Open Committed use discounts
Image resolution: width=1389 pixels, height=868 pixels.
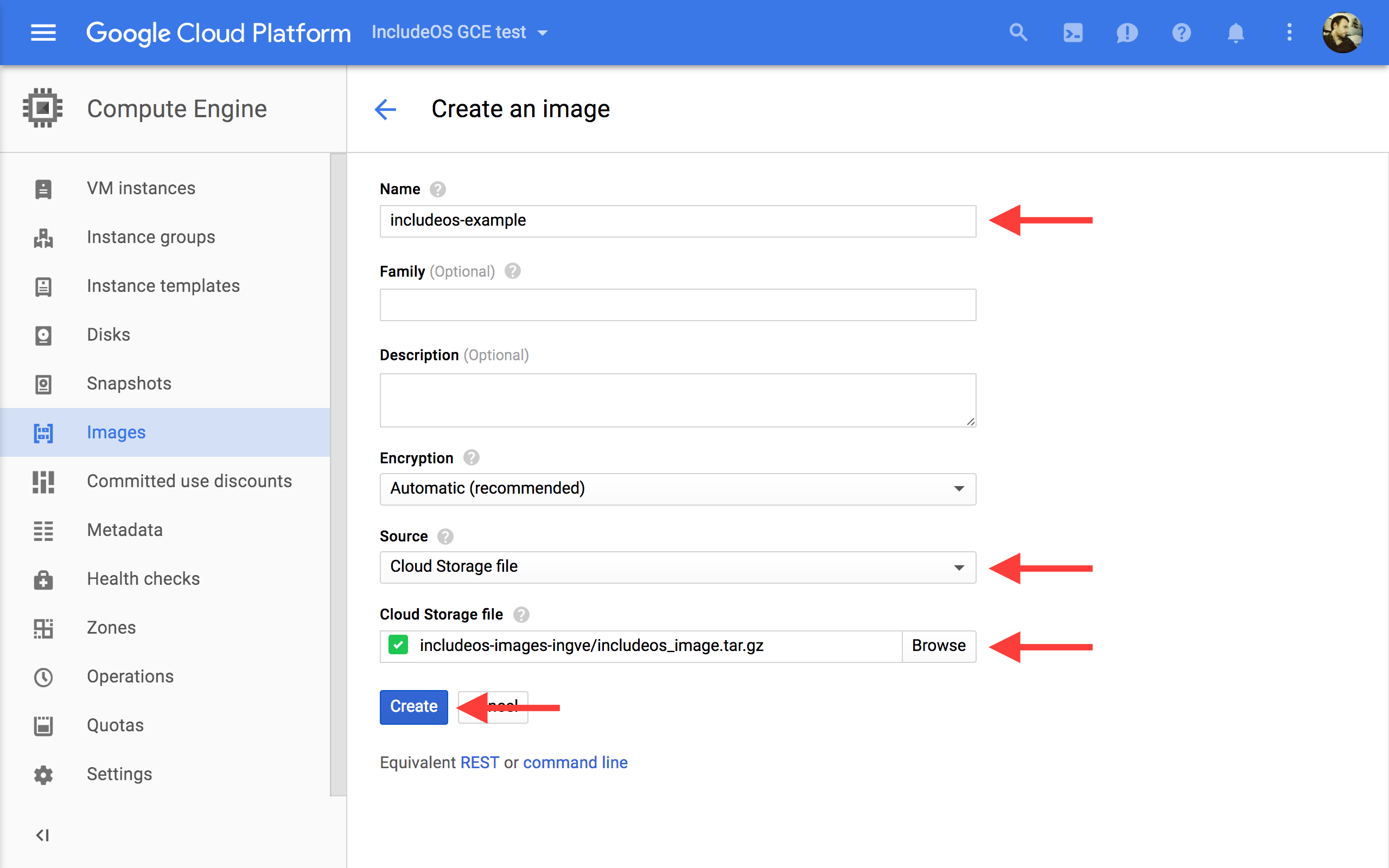165,482
